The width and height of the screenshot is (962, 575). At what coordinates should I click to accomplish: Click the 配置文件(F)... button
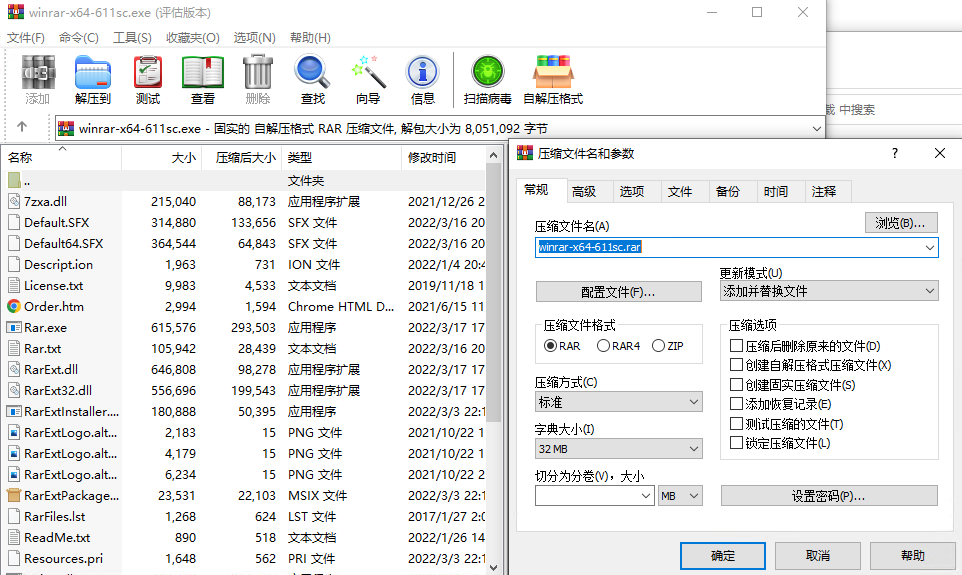[618, 291]
